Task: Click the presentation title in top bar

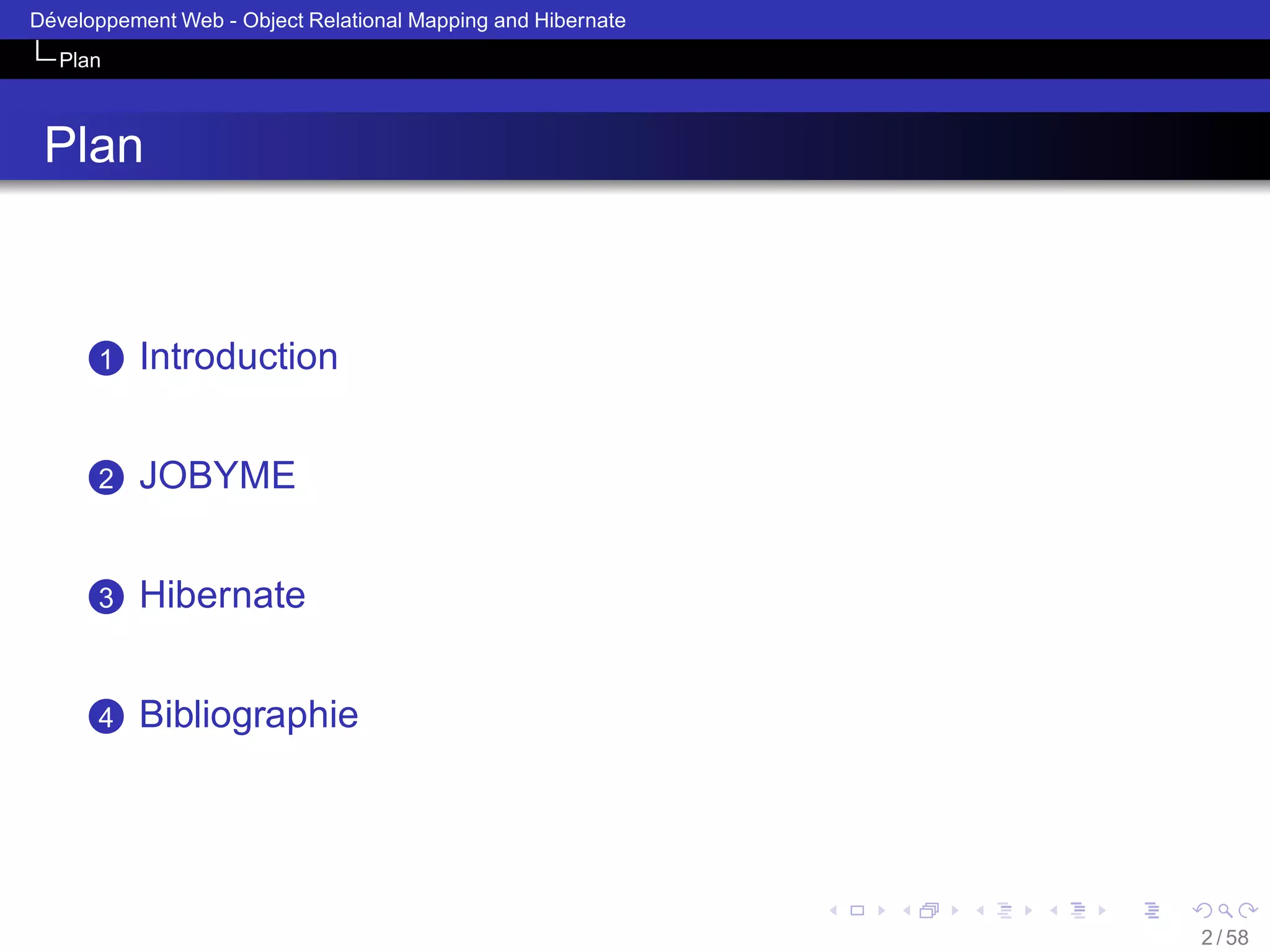Action: [327, 20]
